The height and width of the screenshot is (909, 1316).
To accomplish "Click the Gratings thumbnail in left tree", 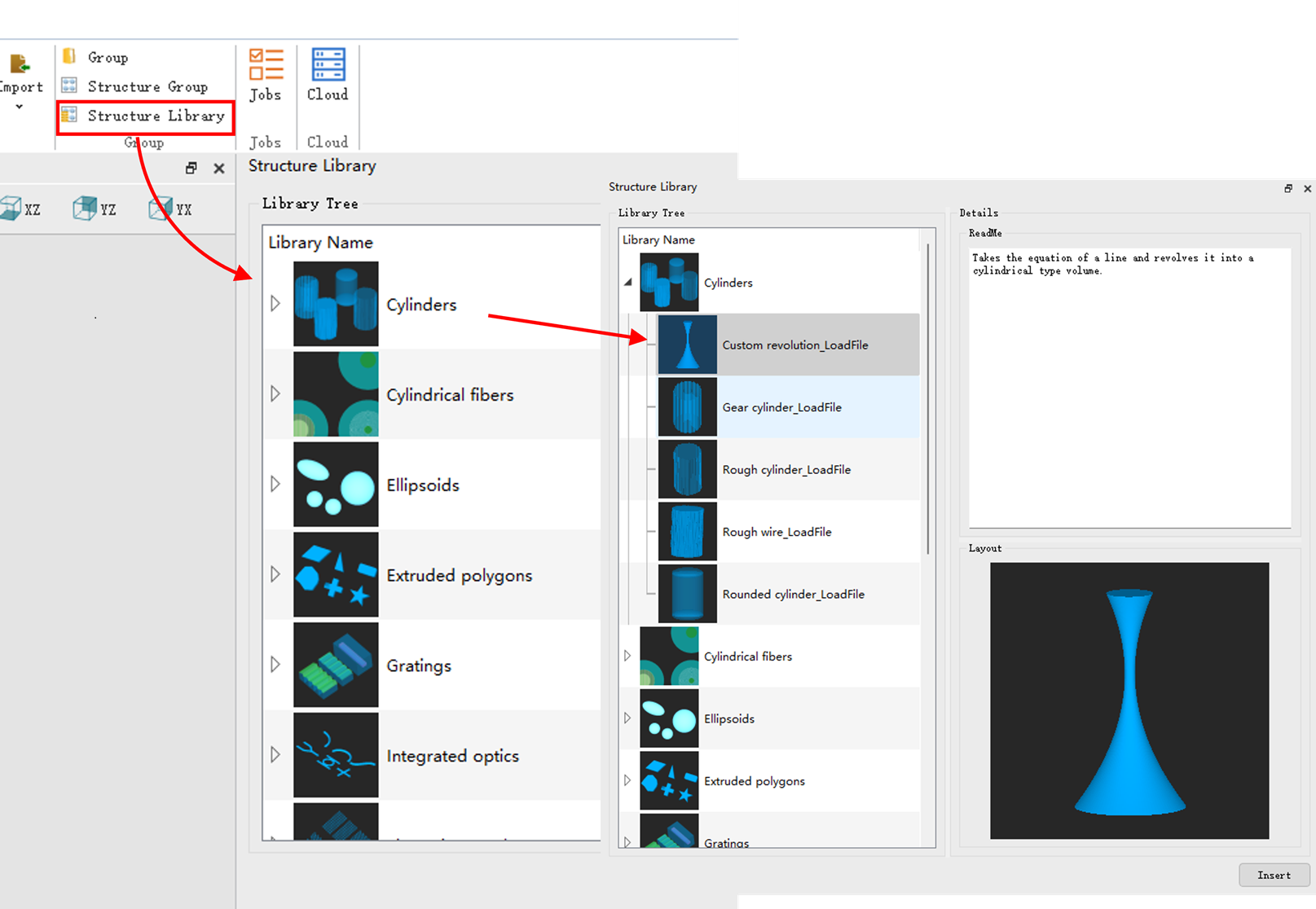I will pyautogui.click(x=336, y=665).
